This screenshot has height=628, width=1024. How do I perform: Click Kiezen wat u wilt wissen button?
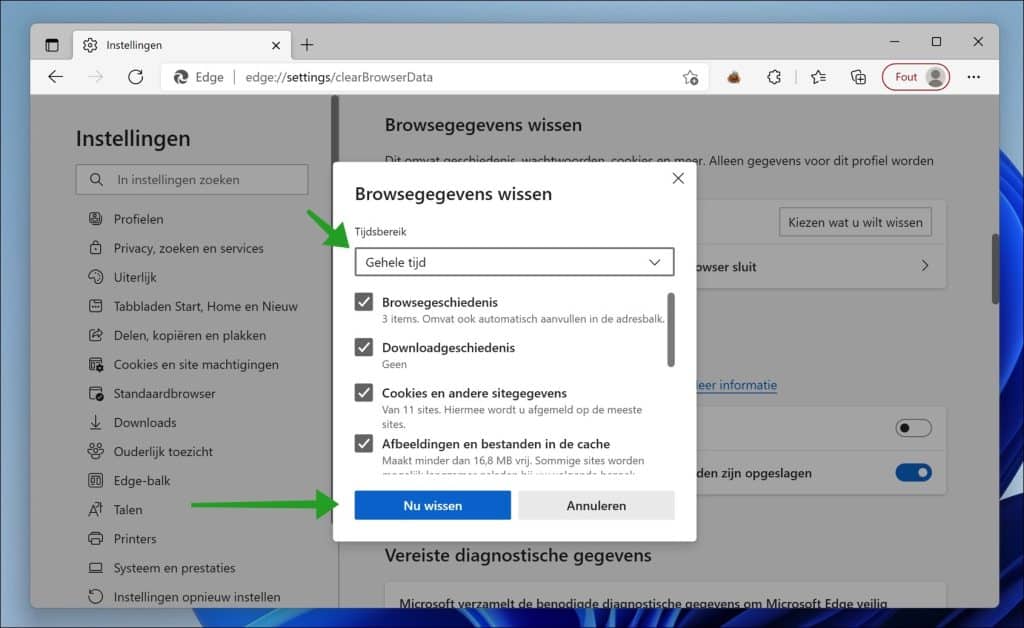click(855, 223)
